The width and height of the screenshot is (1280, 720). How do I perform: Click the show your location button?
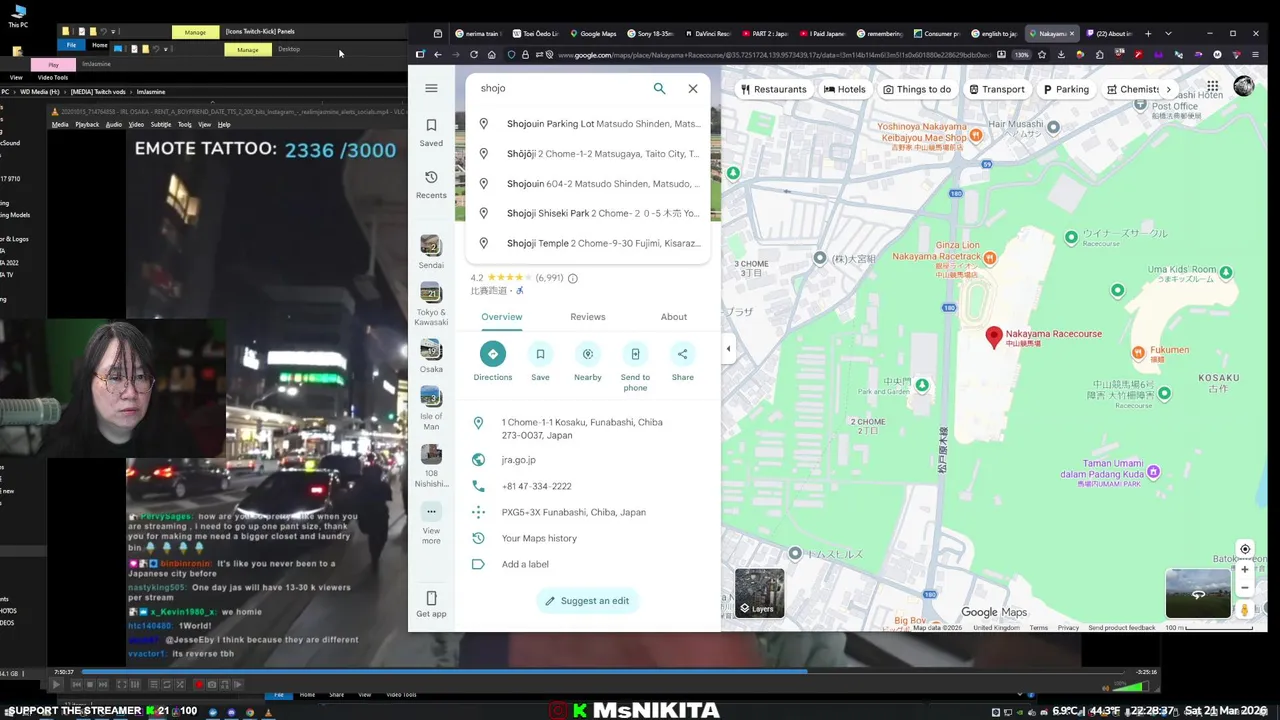1245,549
